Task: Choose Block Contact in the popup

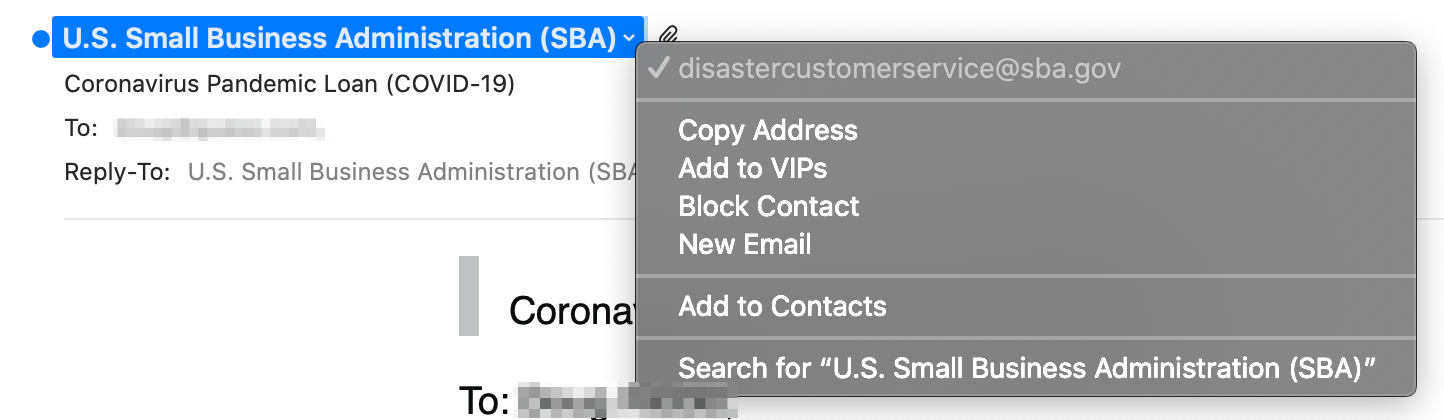Action: pyautogui.click(x=769, y=206)
